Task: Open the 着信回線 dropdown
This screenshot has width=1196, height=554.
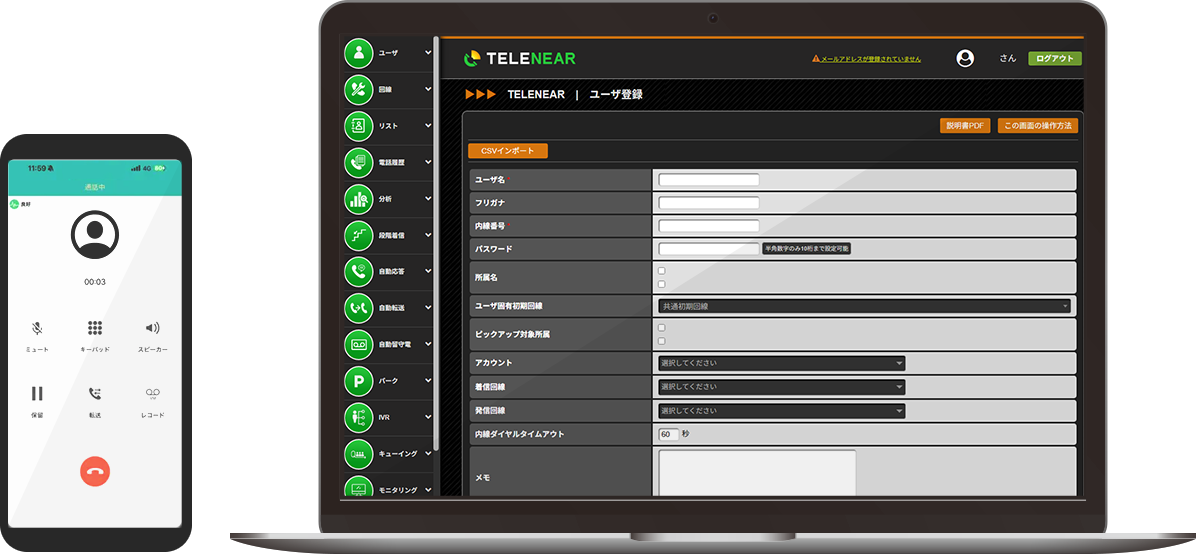Action: point(782,387)
